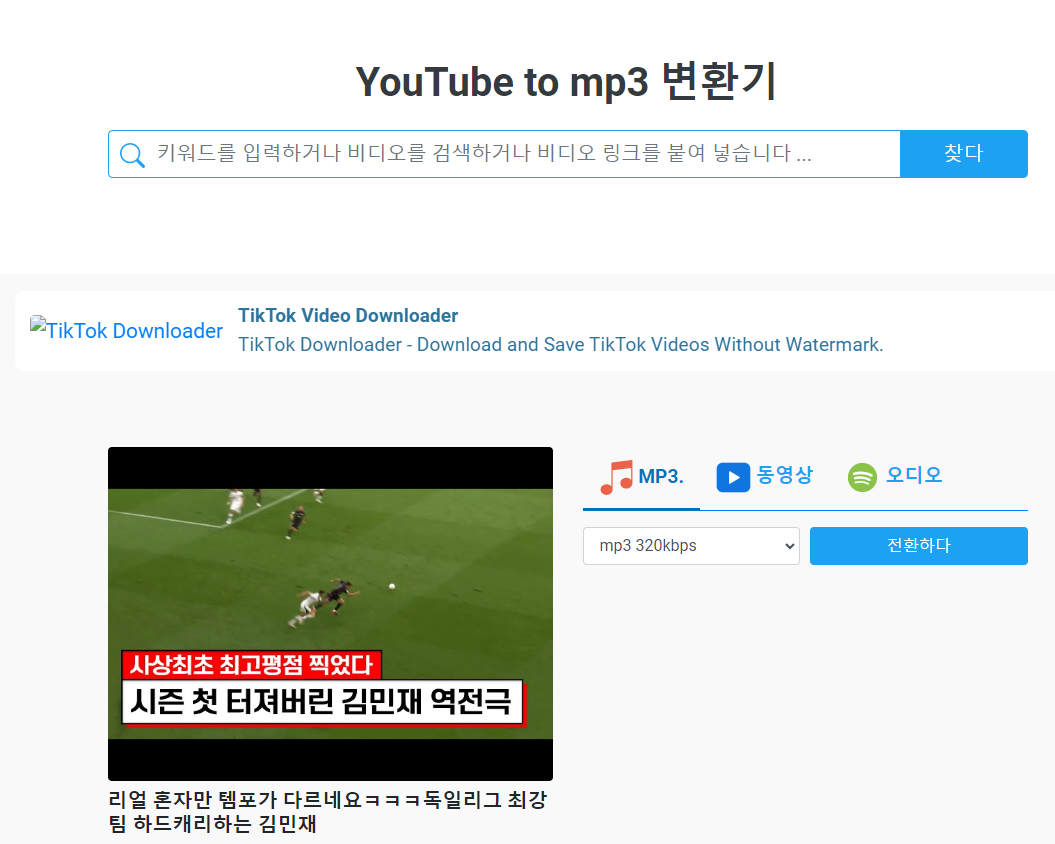The height and width of the screenshot is (844, 1055).
Task: Click the 전환하다 convert button
Action: (x=918, y=546)
